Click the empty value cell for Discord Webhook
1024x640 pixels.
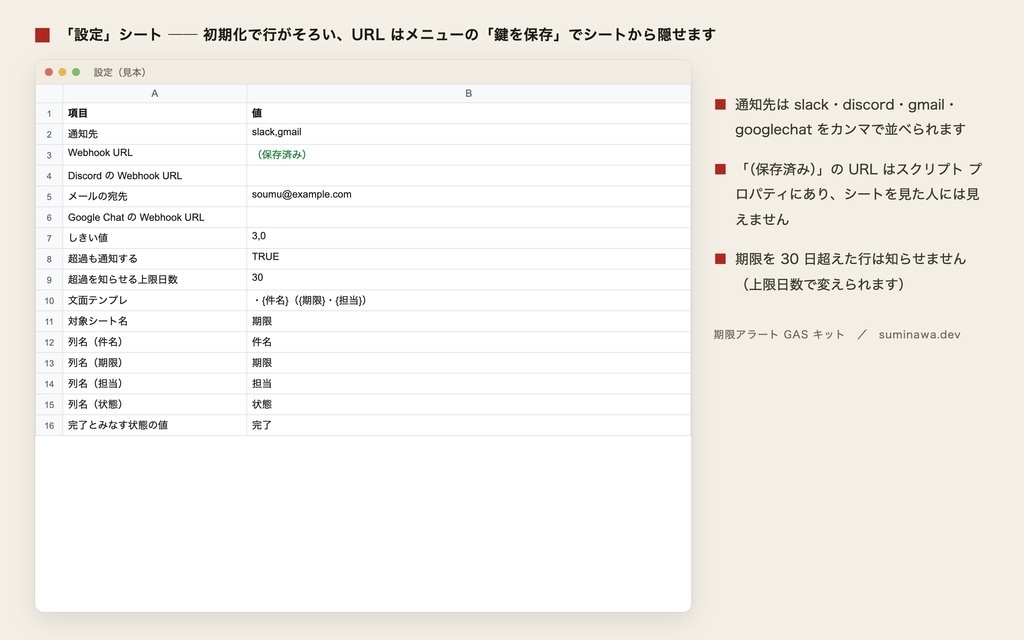point(468,176)
